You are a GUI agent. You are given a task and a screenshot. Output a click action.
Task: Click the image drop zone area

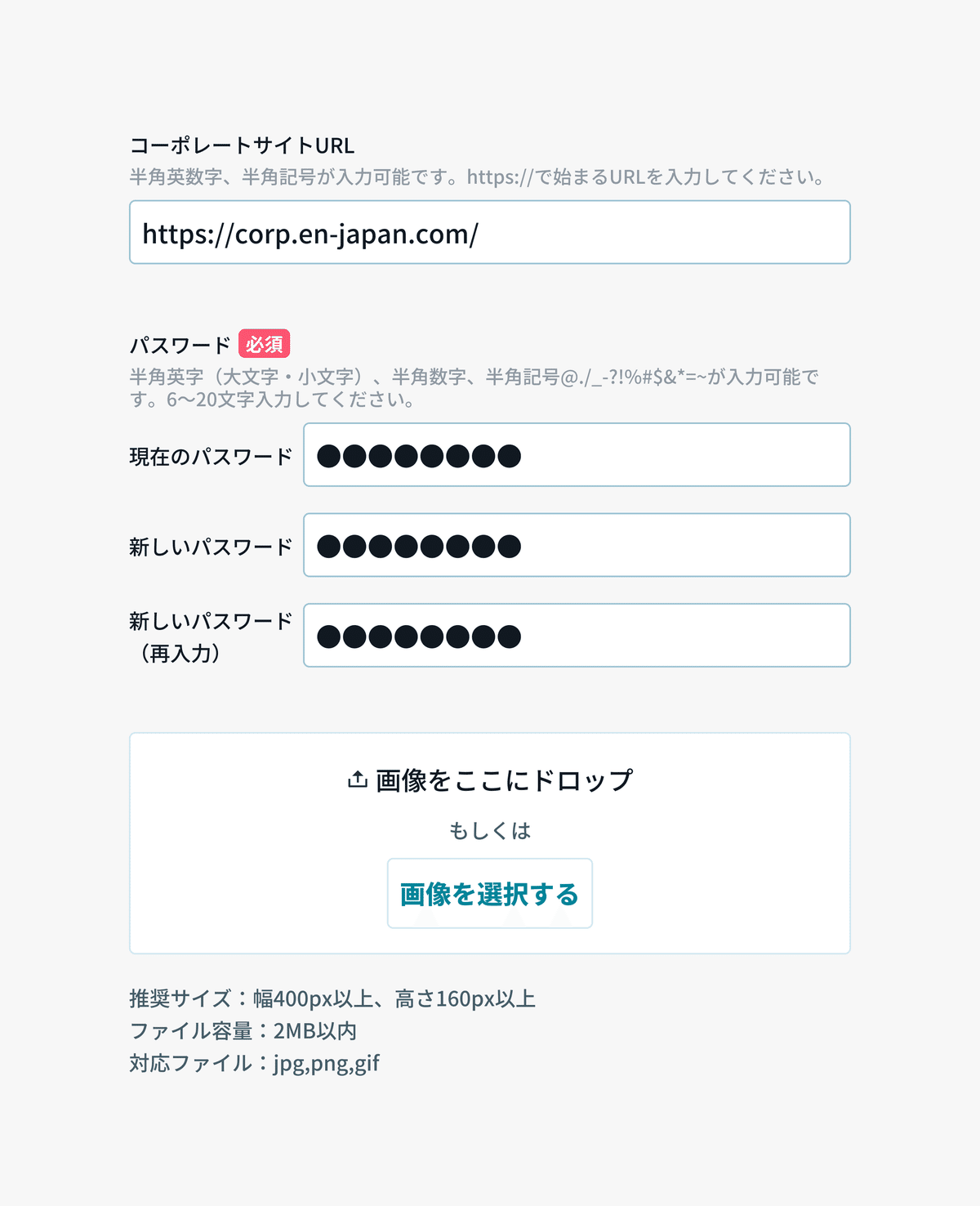coord(490,843)
